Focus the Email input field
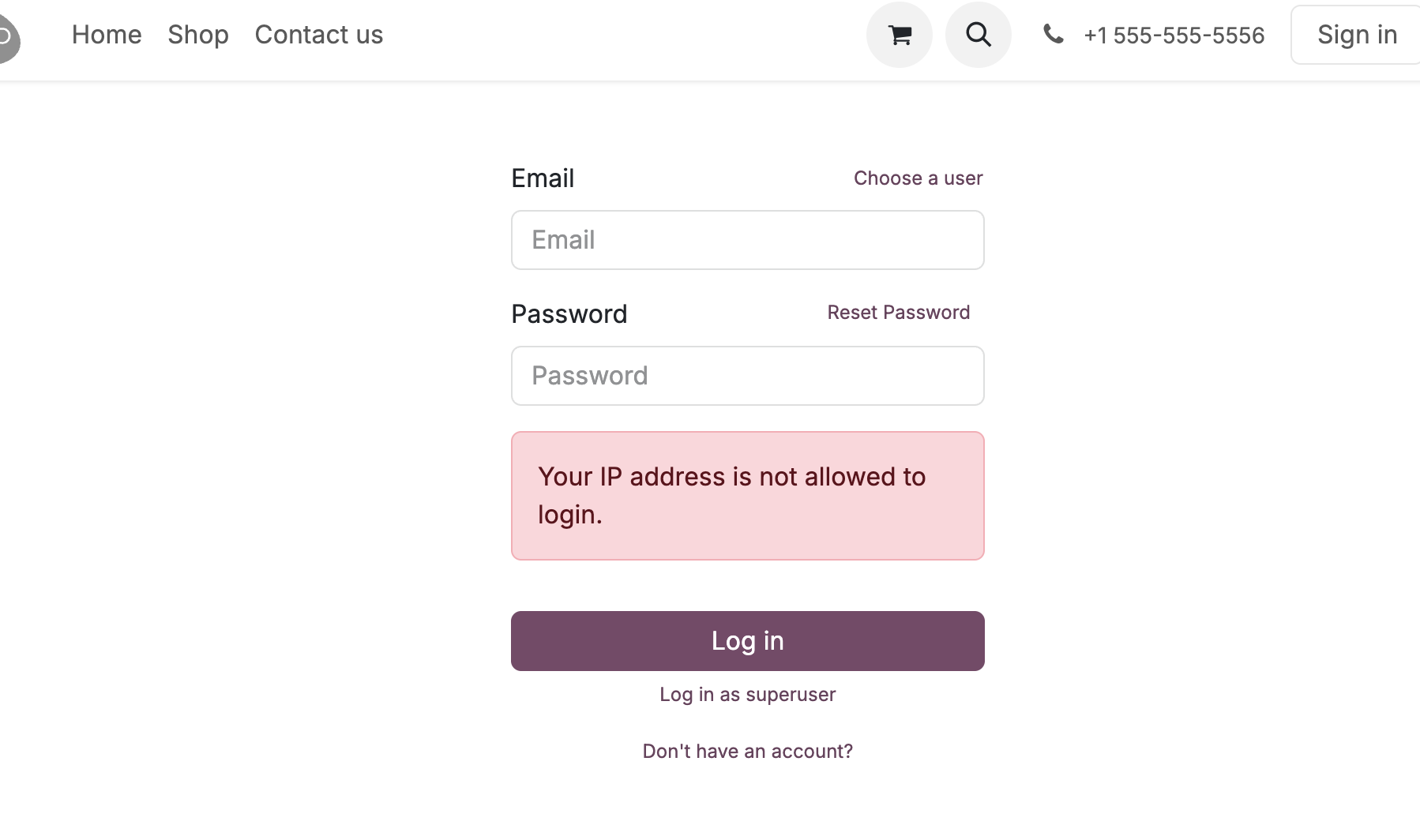The height and width of the screenshot is (840, 1420). (747, 240)
